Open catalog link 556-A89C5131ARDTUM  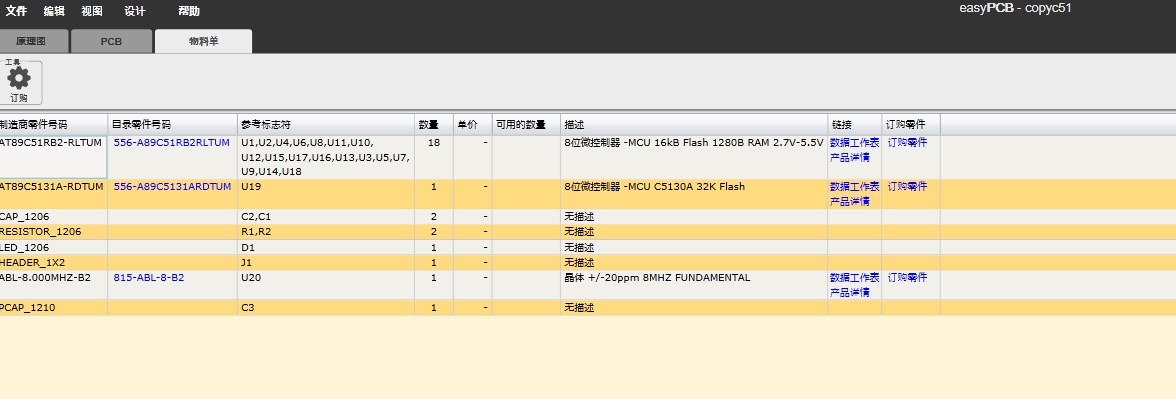point(172,187)
